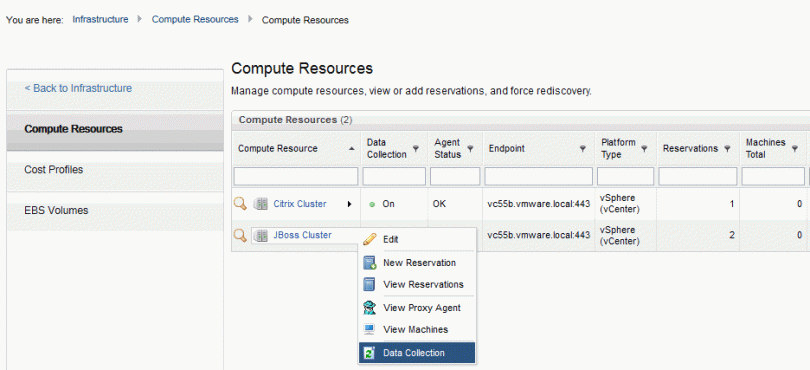Click the OK agent status for Citrix Cluster
This screenshot has height=370, width=810.
(x=440, y=204)
